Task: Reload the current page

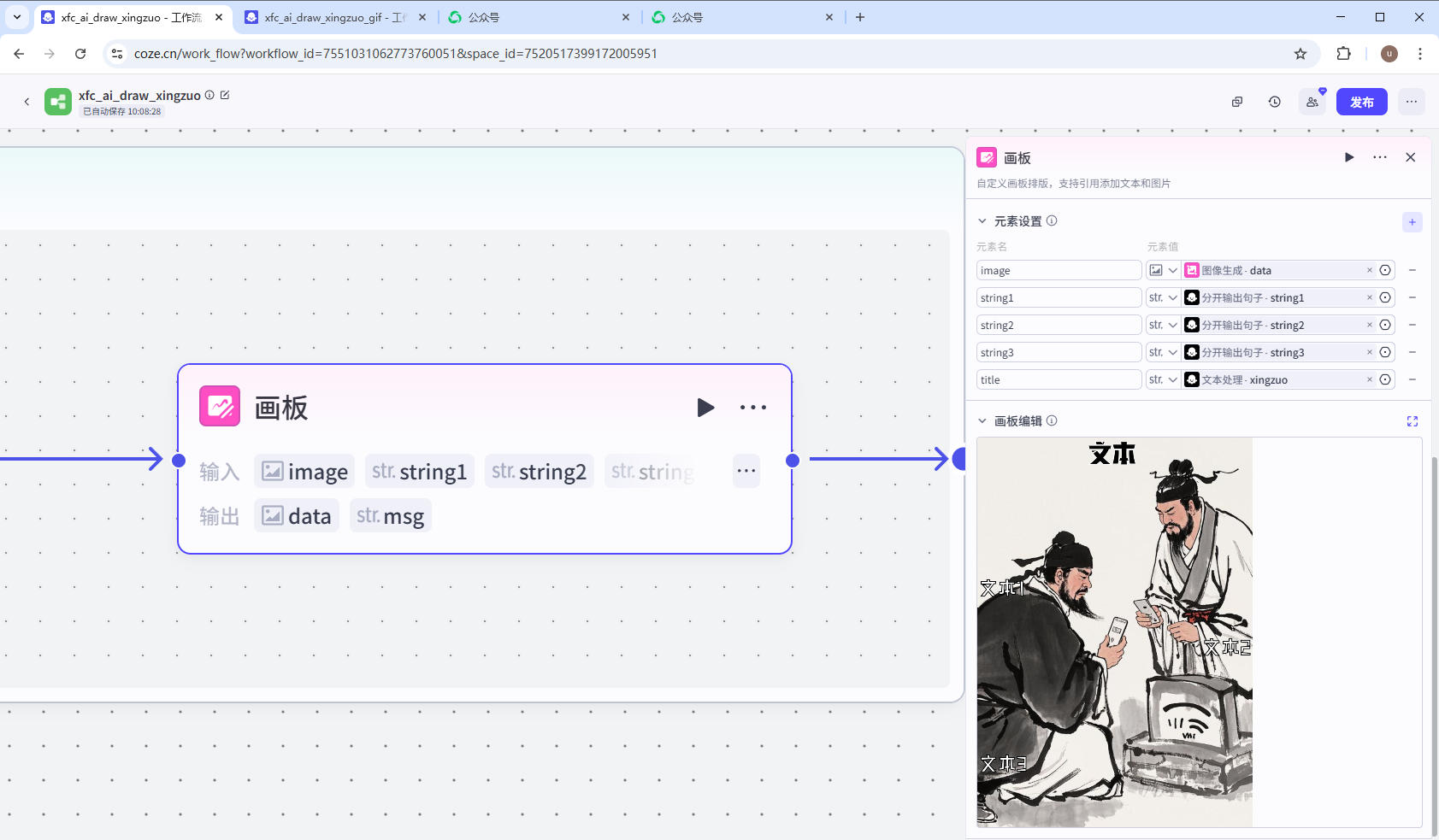Action: tap(80, 54)
